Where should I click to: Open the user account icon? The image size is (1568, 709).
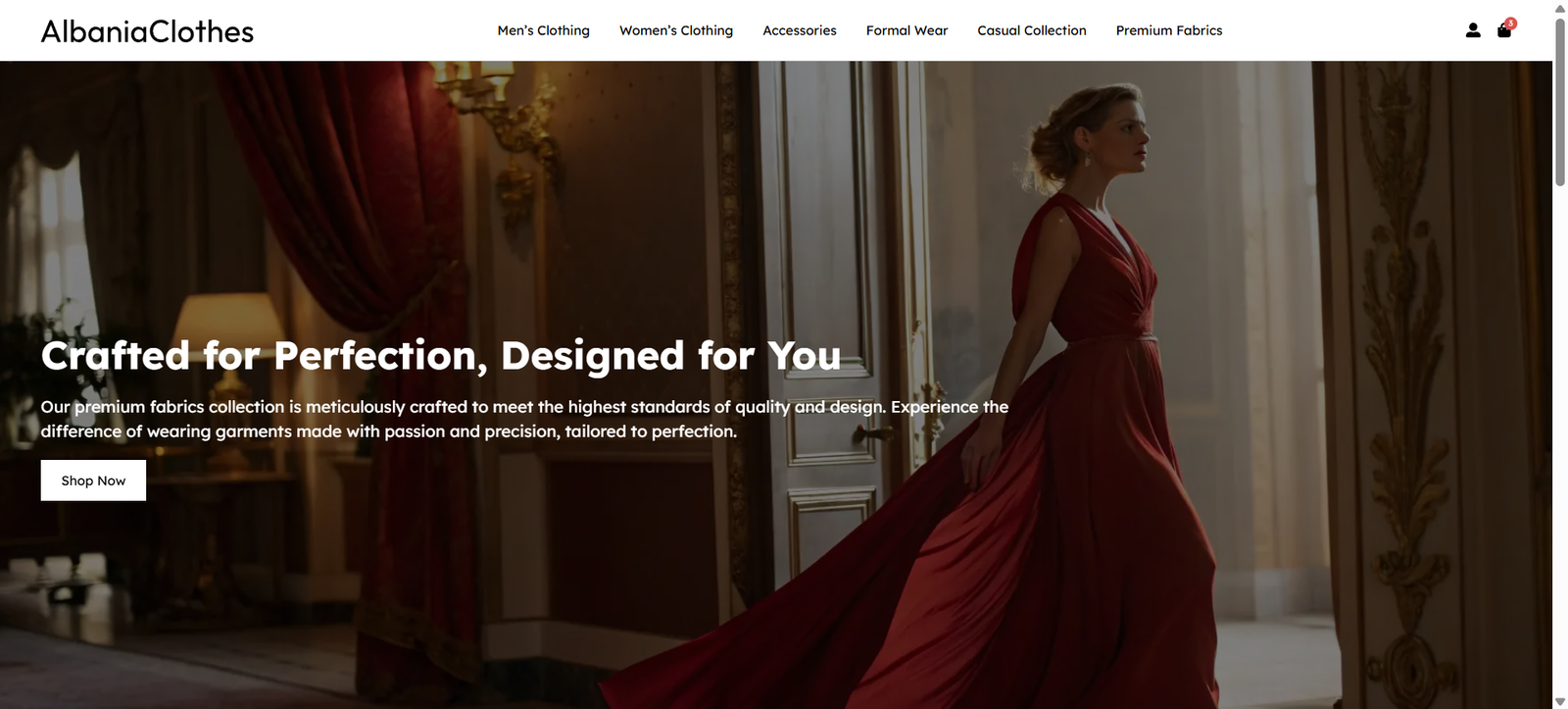point(1473,30)
